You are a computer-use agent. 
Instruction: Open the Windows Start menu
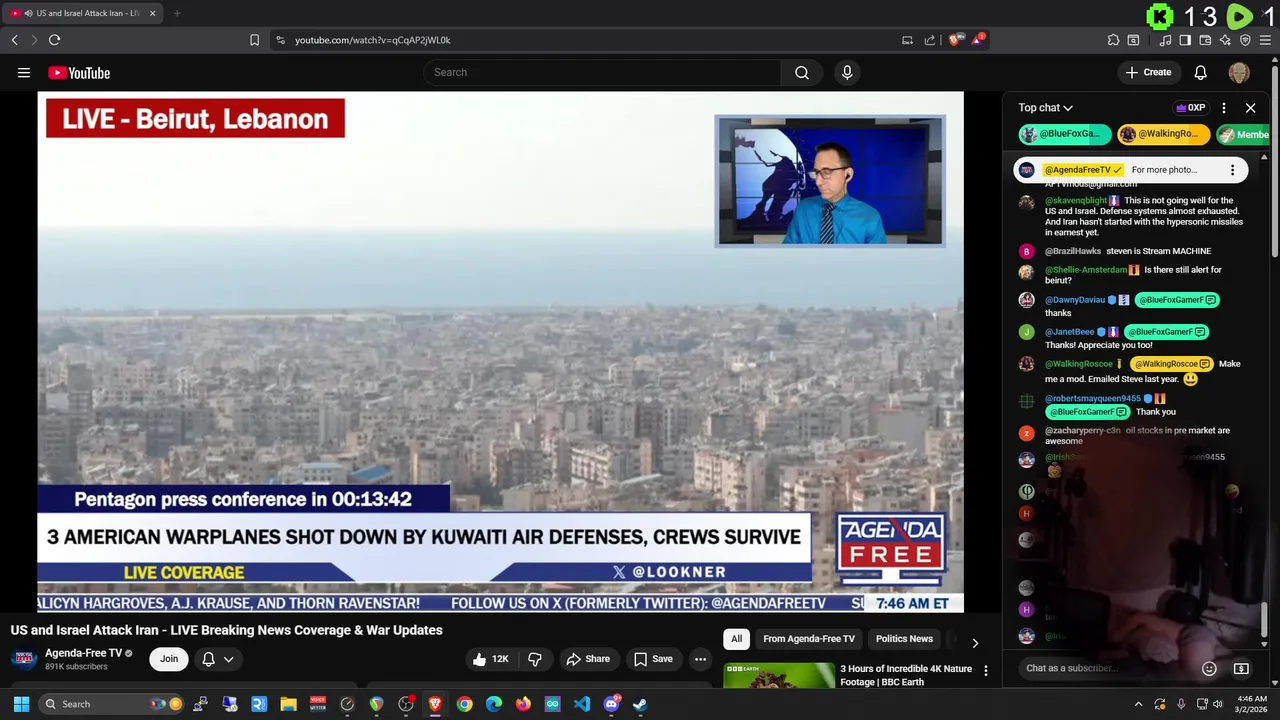click(x=21, y=704)
